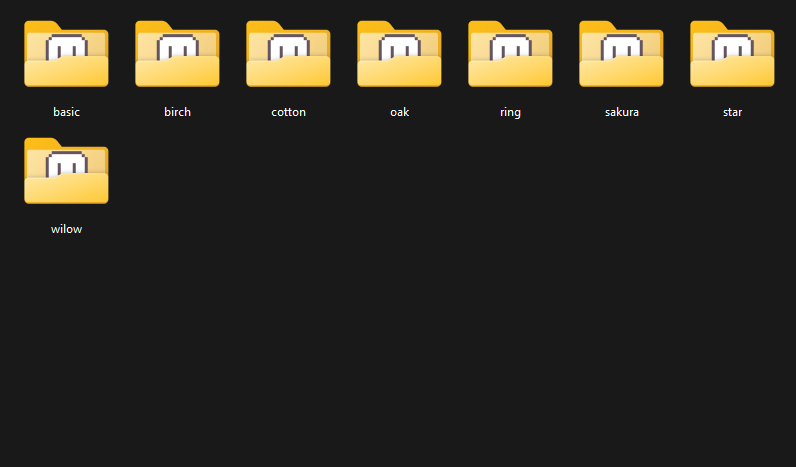Select the sakura folder icon

point(621,54)
